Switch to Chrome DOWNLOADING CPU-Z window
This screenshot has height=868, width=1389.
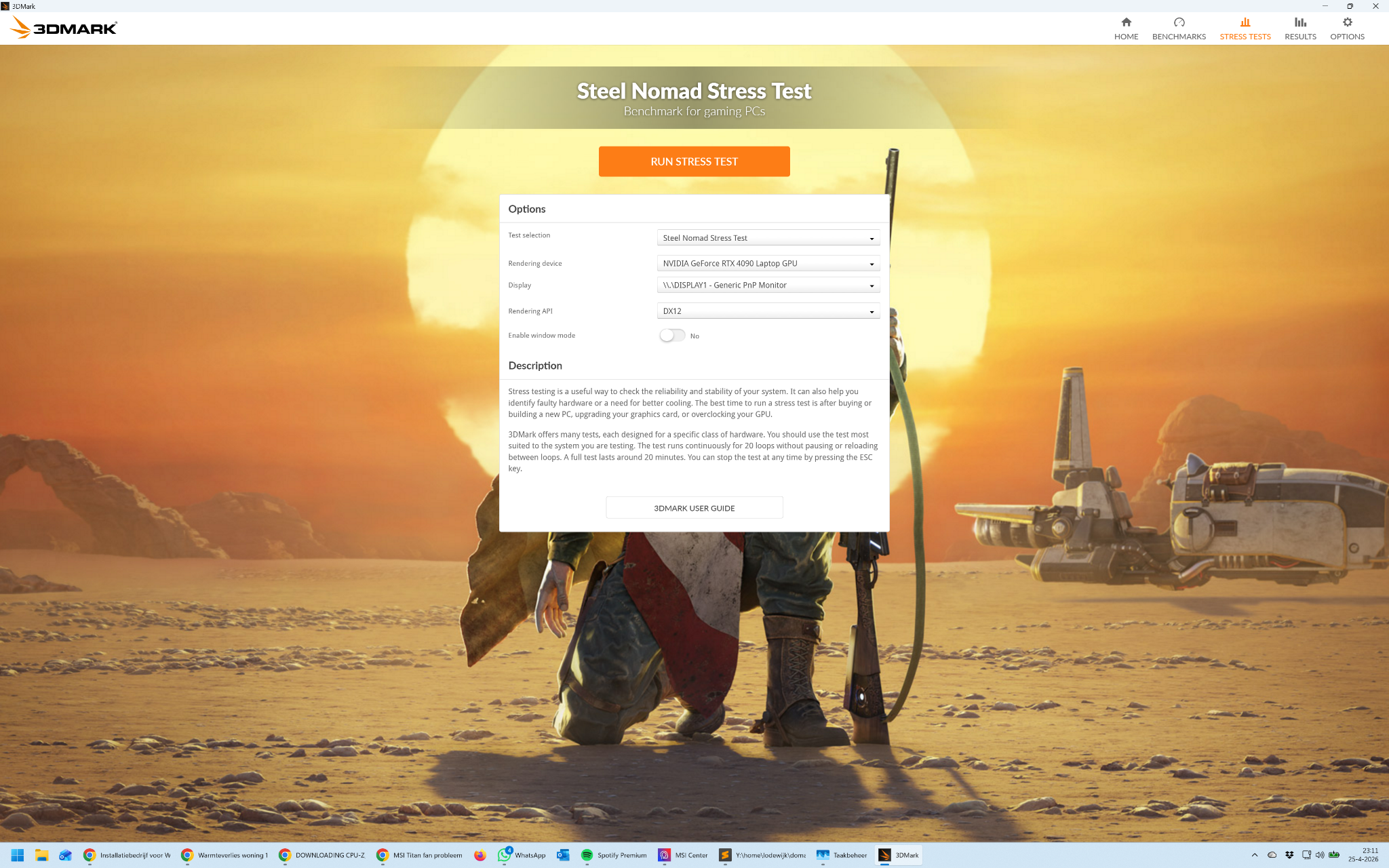[x=322, y=855]
